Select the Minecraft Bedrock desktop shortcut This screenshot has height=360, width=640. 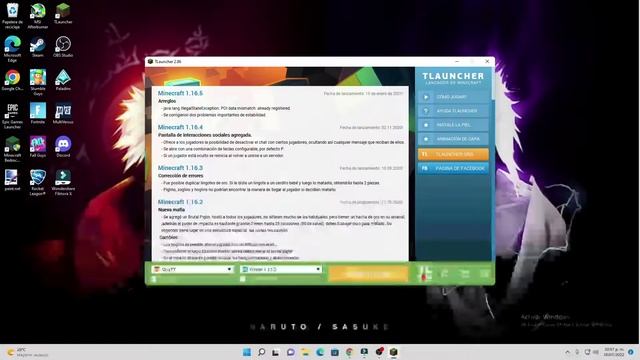point(13,149)
